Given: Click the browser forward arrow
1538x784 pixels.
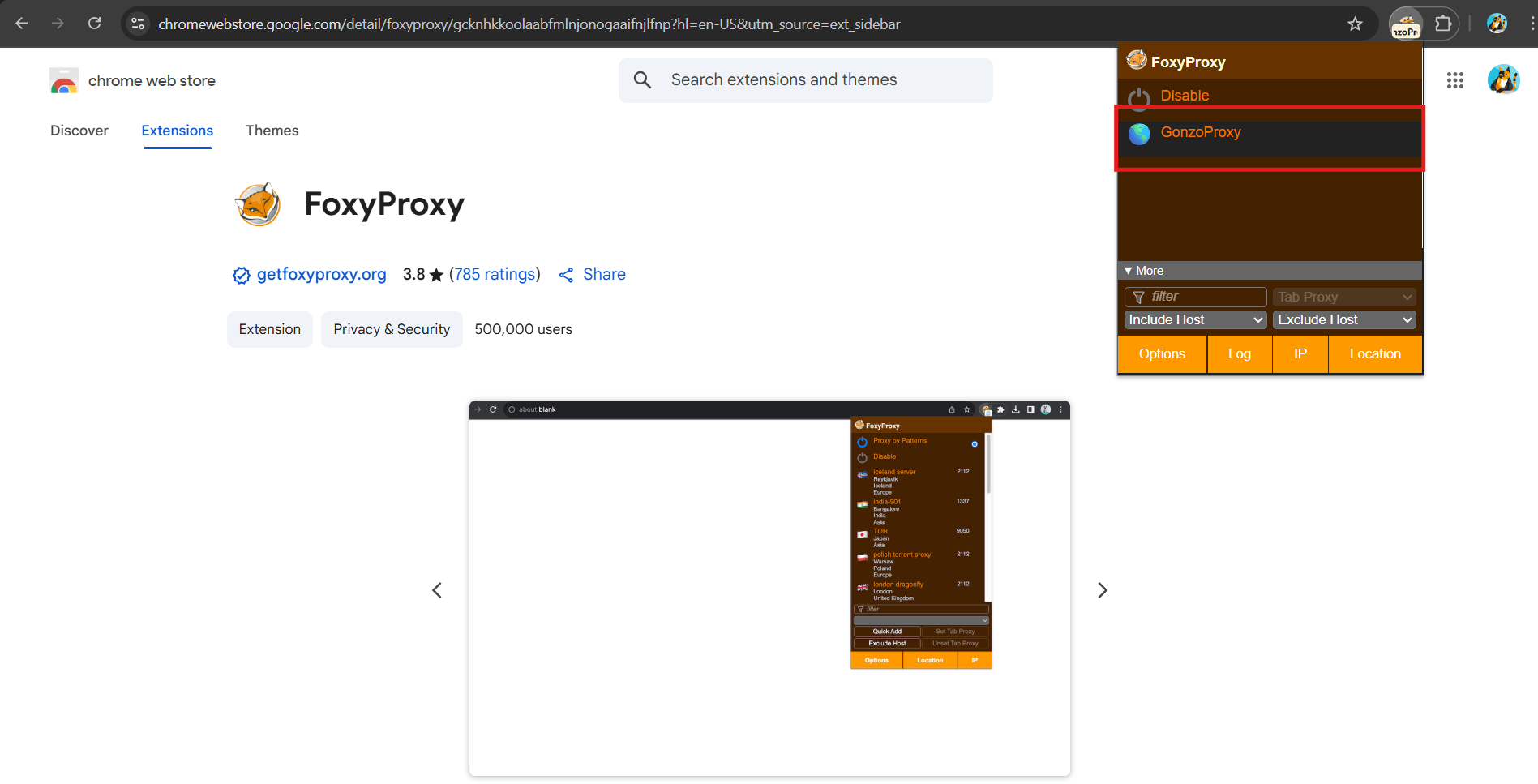Looking at the screenshot, I should click(58, 24).
